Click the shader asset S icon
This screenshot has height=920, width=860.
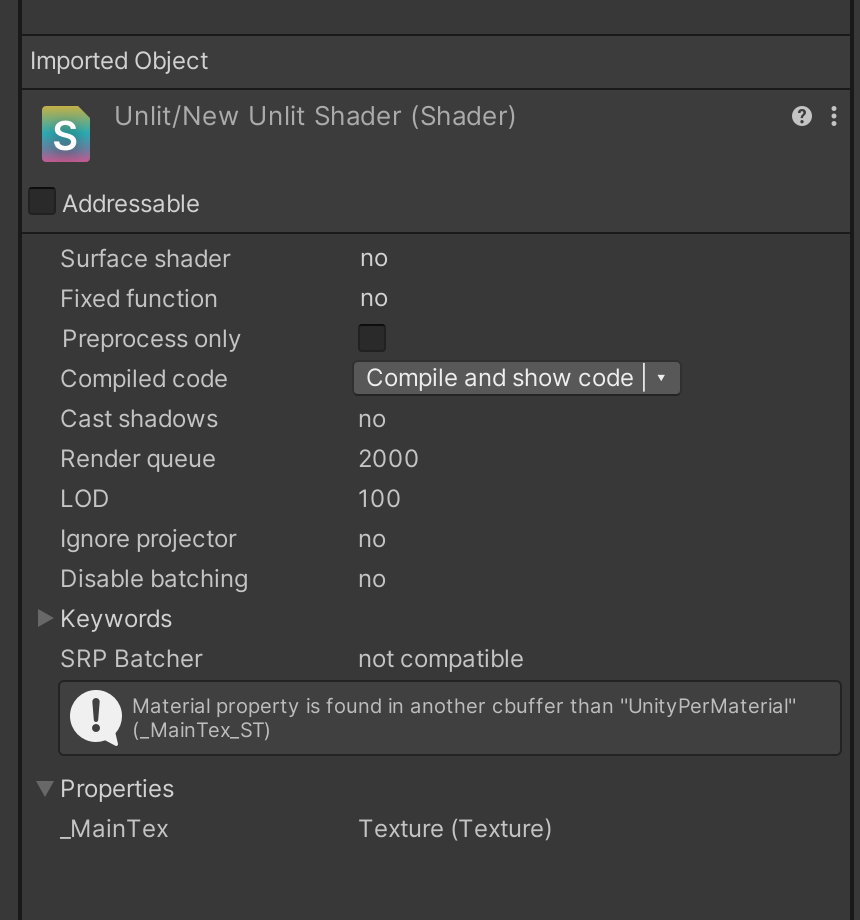[66, 134]
